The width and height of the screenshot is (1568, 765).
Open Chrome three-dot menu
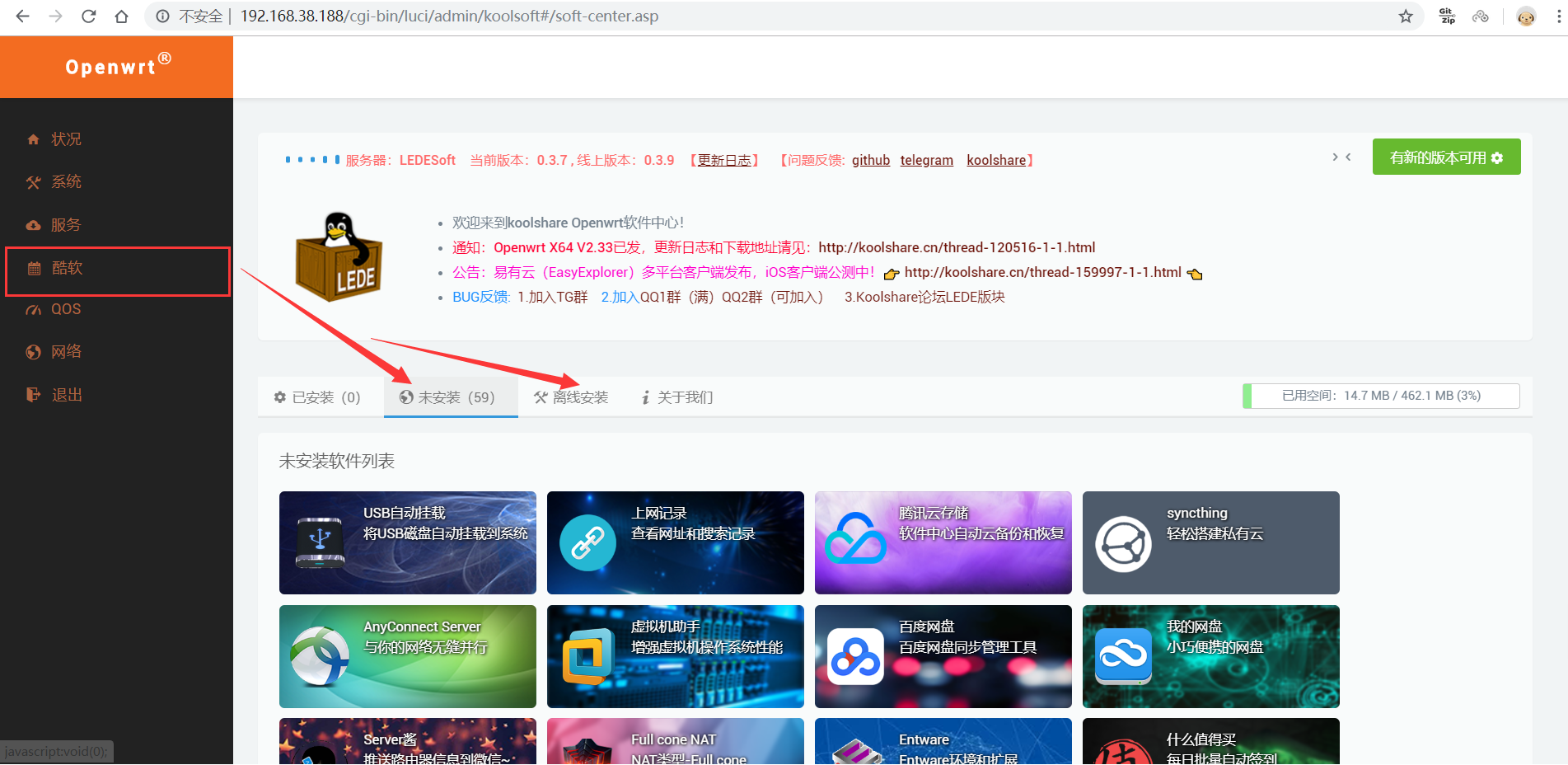point(1558,16)
